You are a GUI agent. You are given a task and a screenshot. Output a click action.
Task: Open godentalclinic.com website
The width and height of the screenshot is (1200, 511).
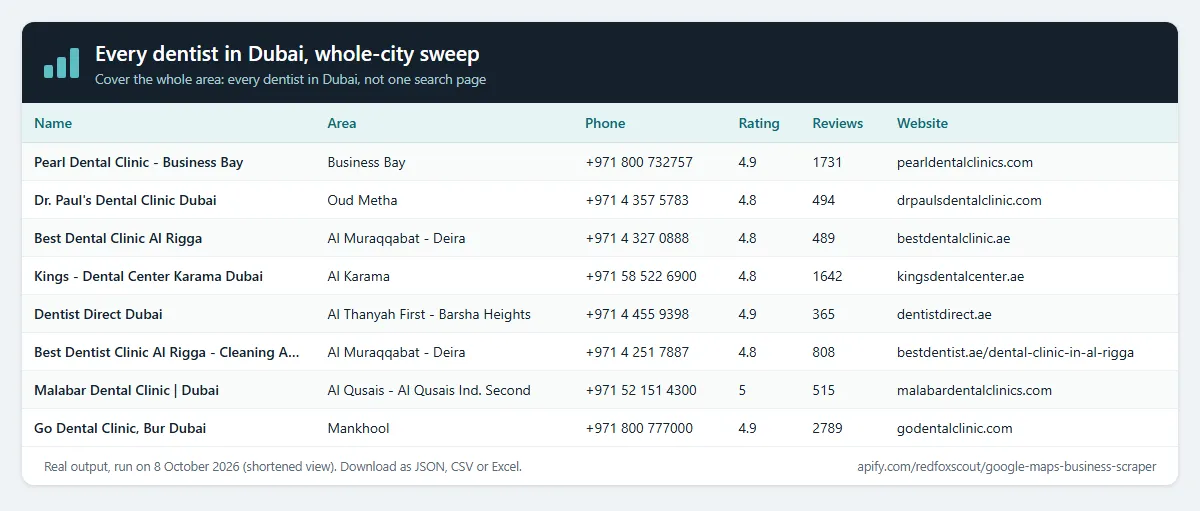tap(955, 428)
